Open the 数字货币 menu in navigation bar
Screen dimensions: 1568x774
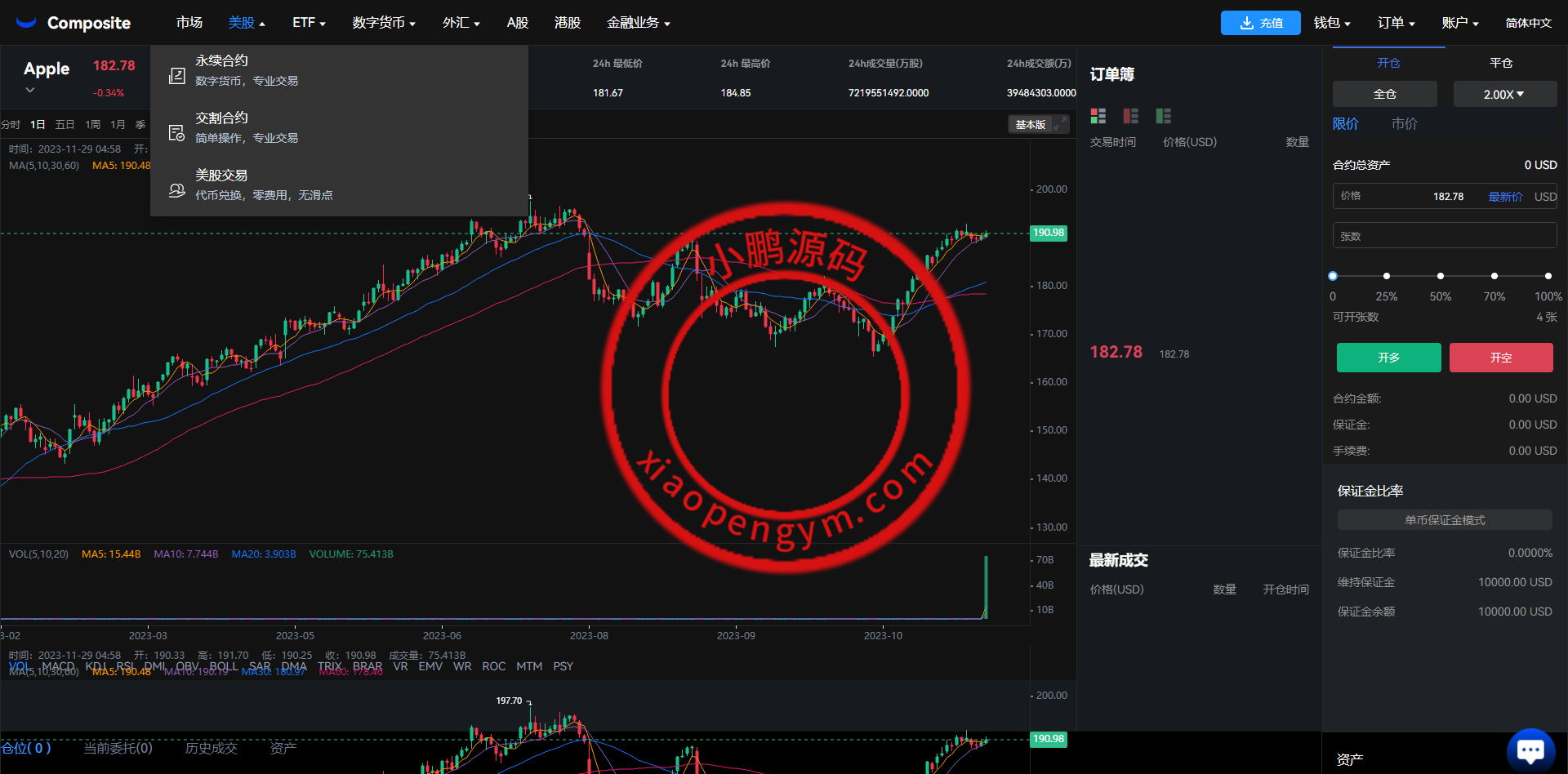383,23
